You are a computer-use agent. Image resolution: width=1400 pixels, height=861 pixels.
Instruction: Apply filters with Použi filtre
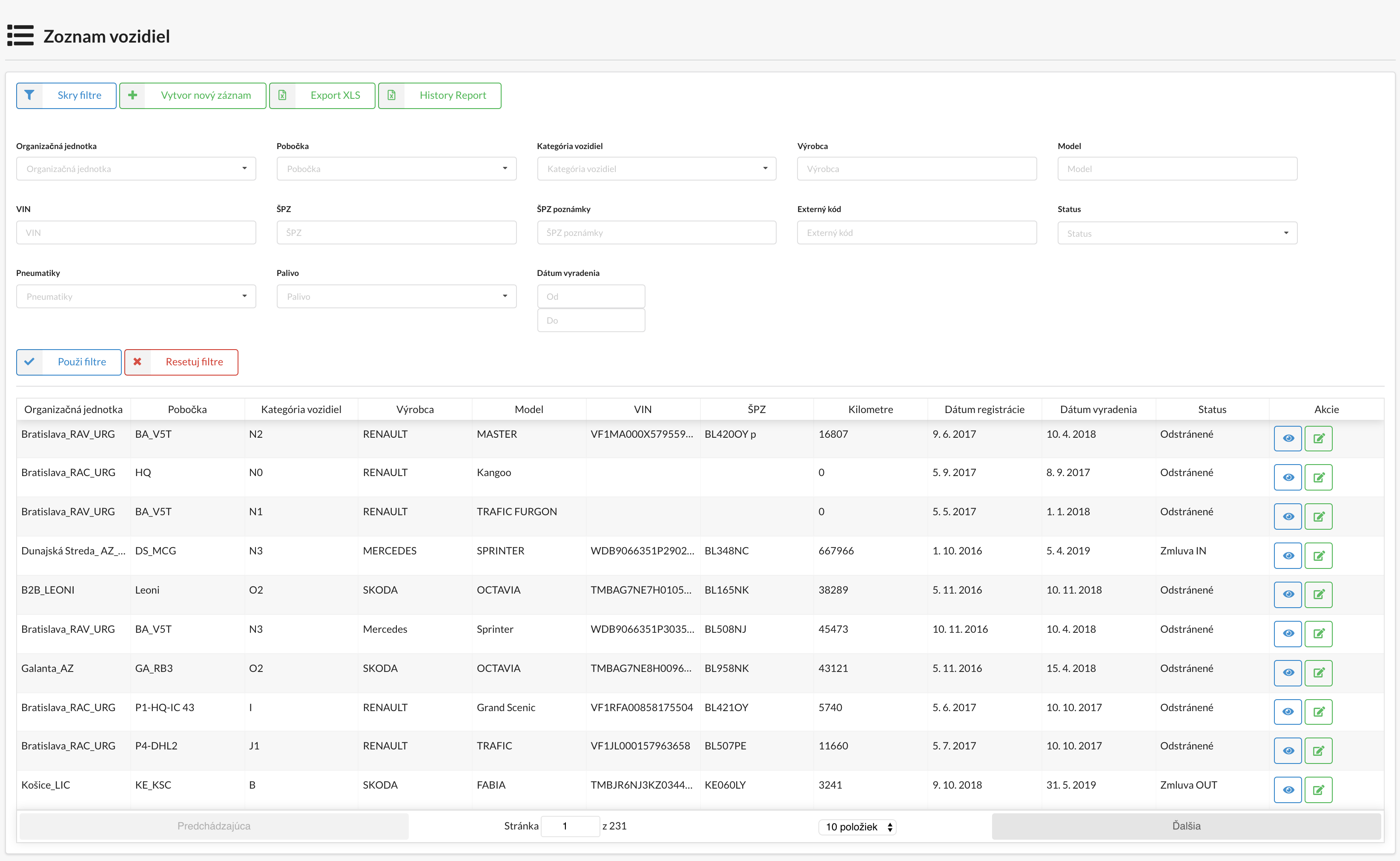[69, 362]
